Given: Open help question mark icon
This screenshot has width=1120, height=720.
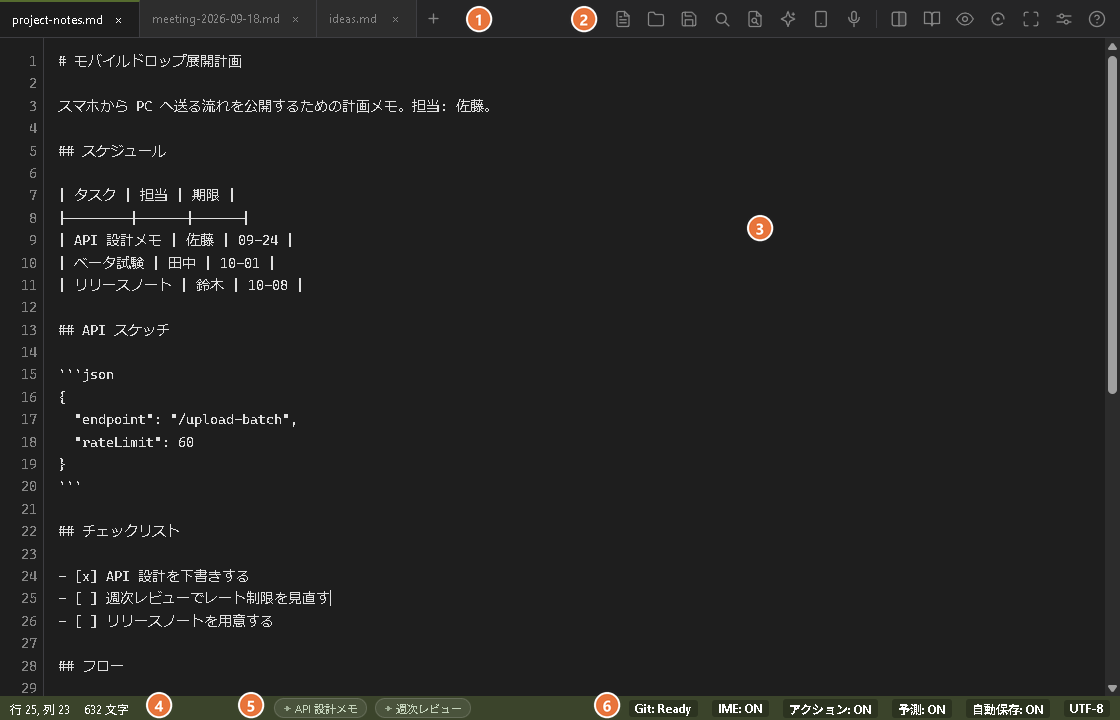Looking at the screenshot, I should [1096, 19].
